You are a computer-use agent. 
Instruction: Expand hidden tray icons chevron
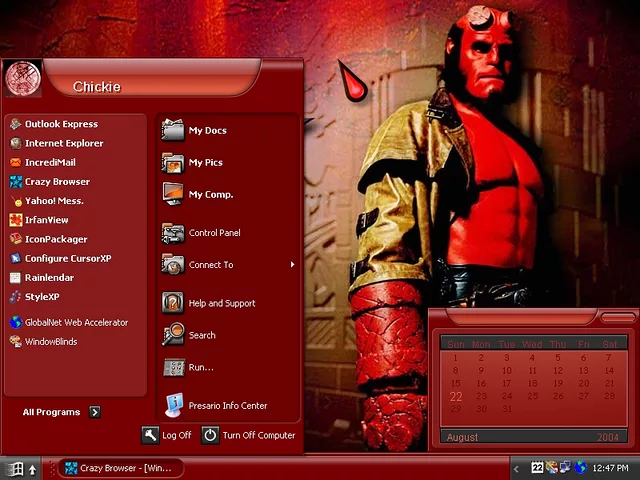pos(516,469)
